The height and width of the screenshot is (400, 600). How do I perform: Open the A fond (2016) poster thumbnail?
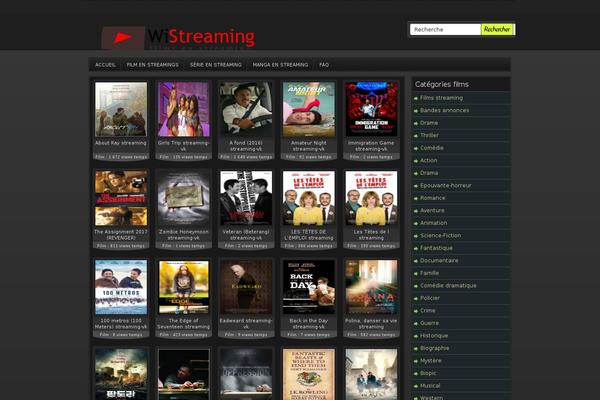pyautogui.click(x=246, y=109)
